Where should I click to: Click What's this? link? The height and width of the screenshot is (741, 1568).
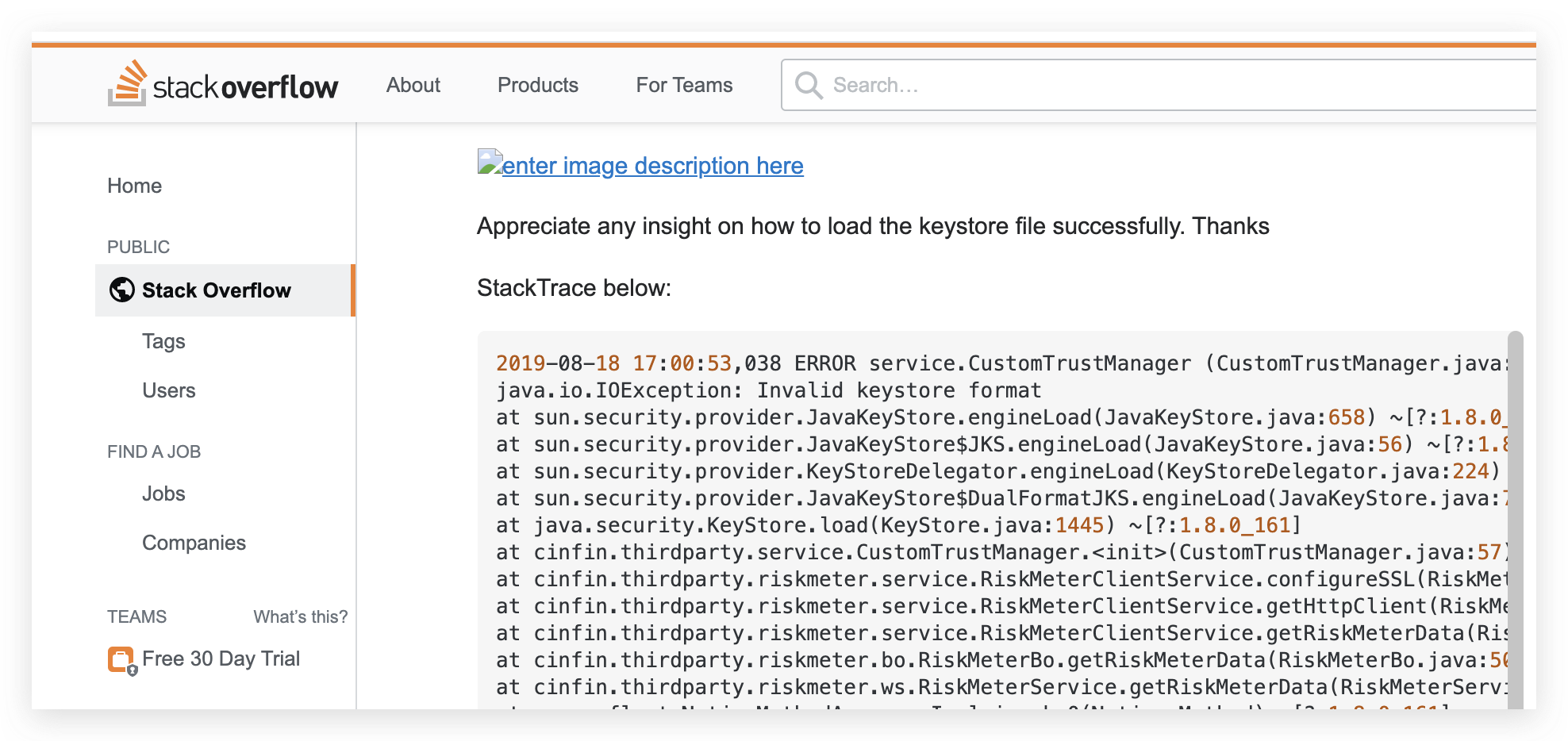pos(301,616)
